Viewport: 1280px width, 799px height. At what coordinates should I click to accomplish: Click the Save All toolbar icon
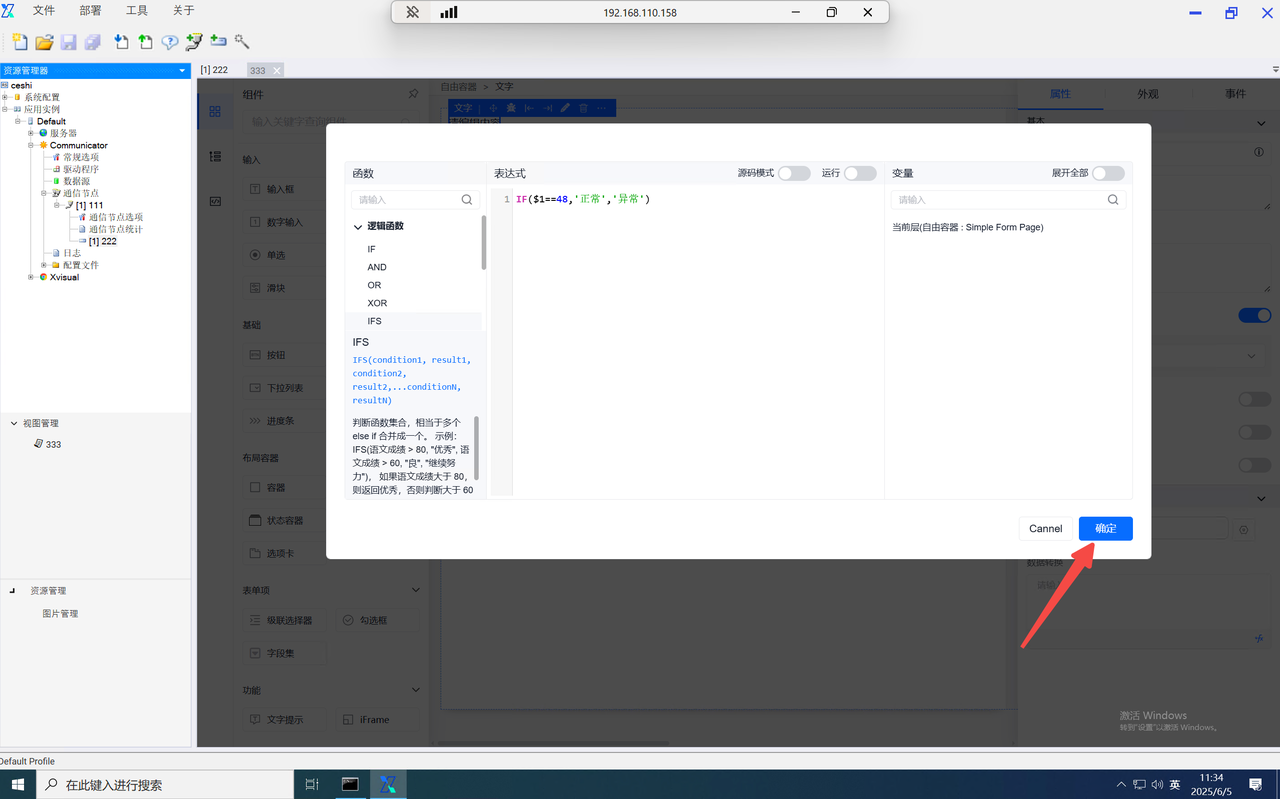tap(93, 42)
